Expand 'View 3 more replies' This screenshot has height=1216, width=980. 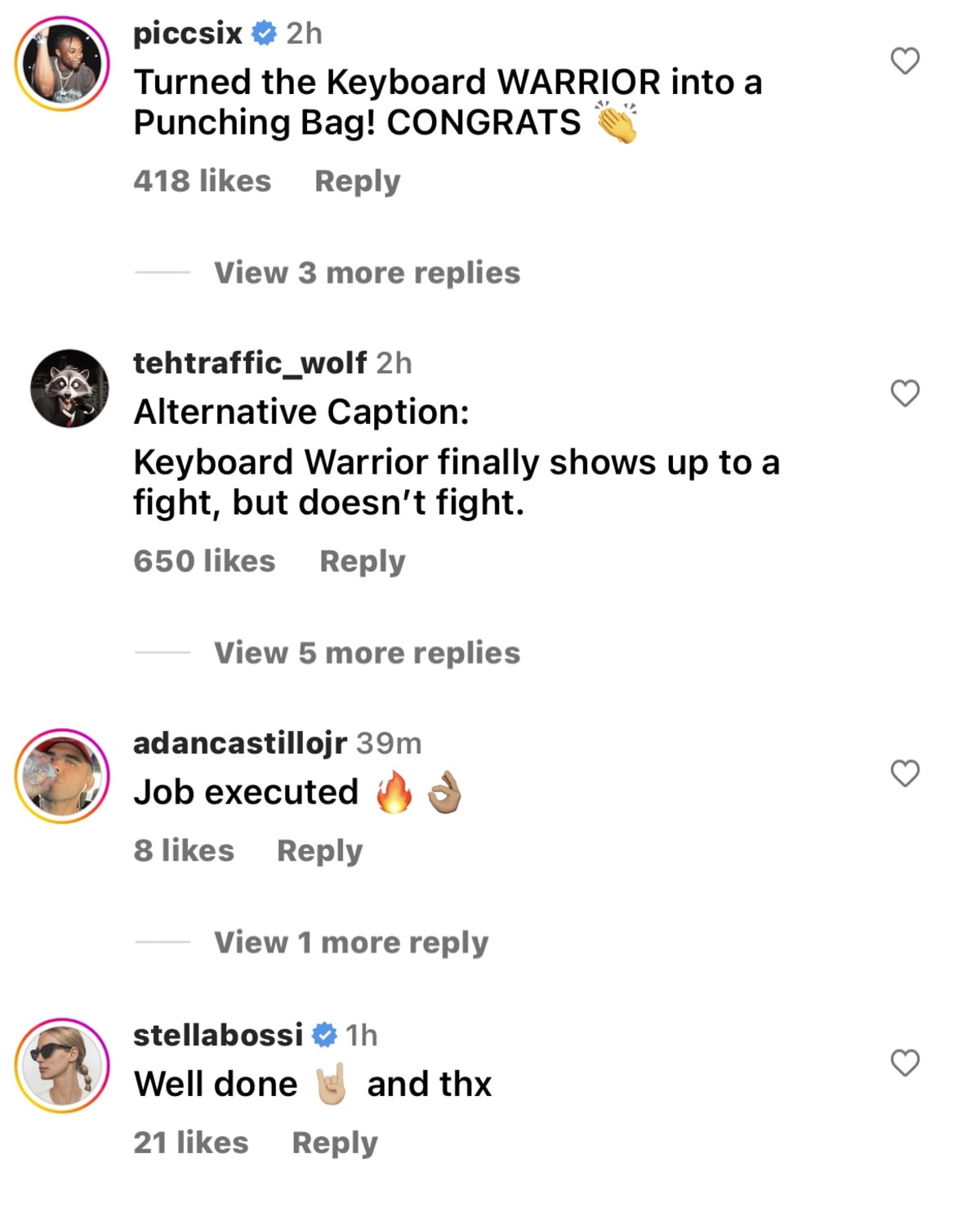367,273
